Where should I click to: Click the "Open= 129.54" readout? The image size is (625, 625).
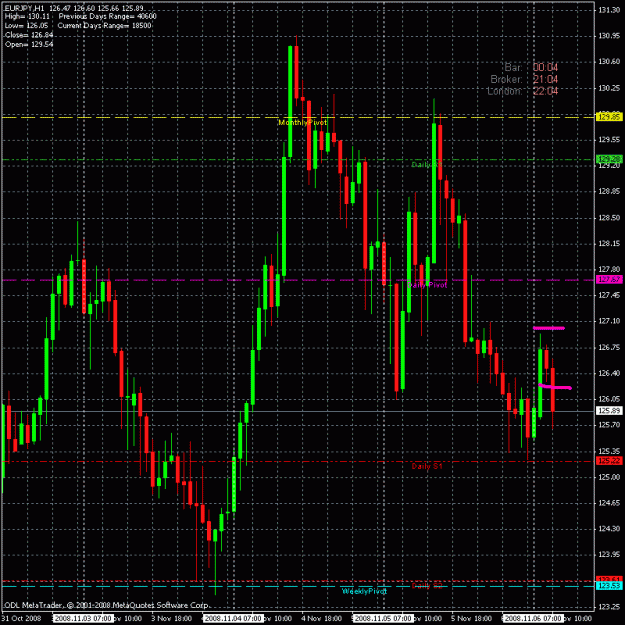29,44
